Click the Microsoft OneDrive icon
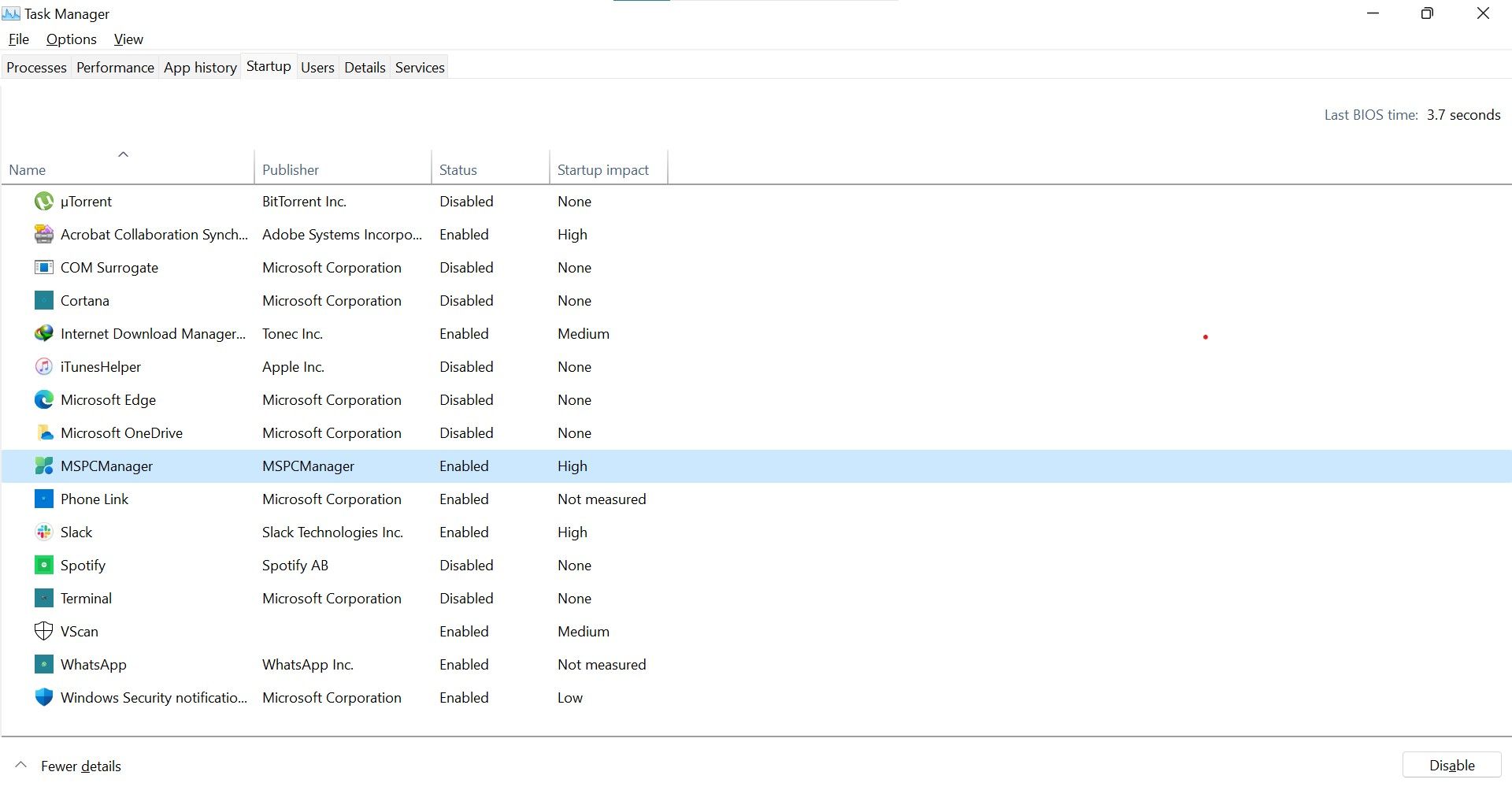Screen dimensions: 1512x794 [x=44, y=433]
